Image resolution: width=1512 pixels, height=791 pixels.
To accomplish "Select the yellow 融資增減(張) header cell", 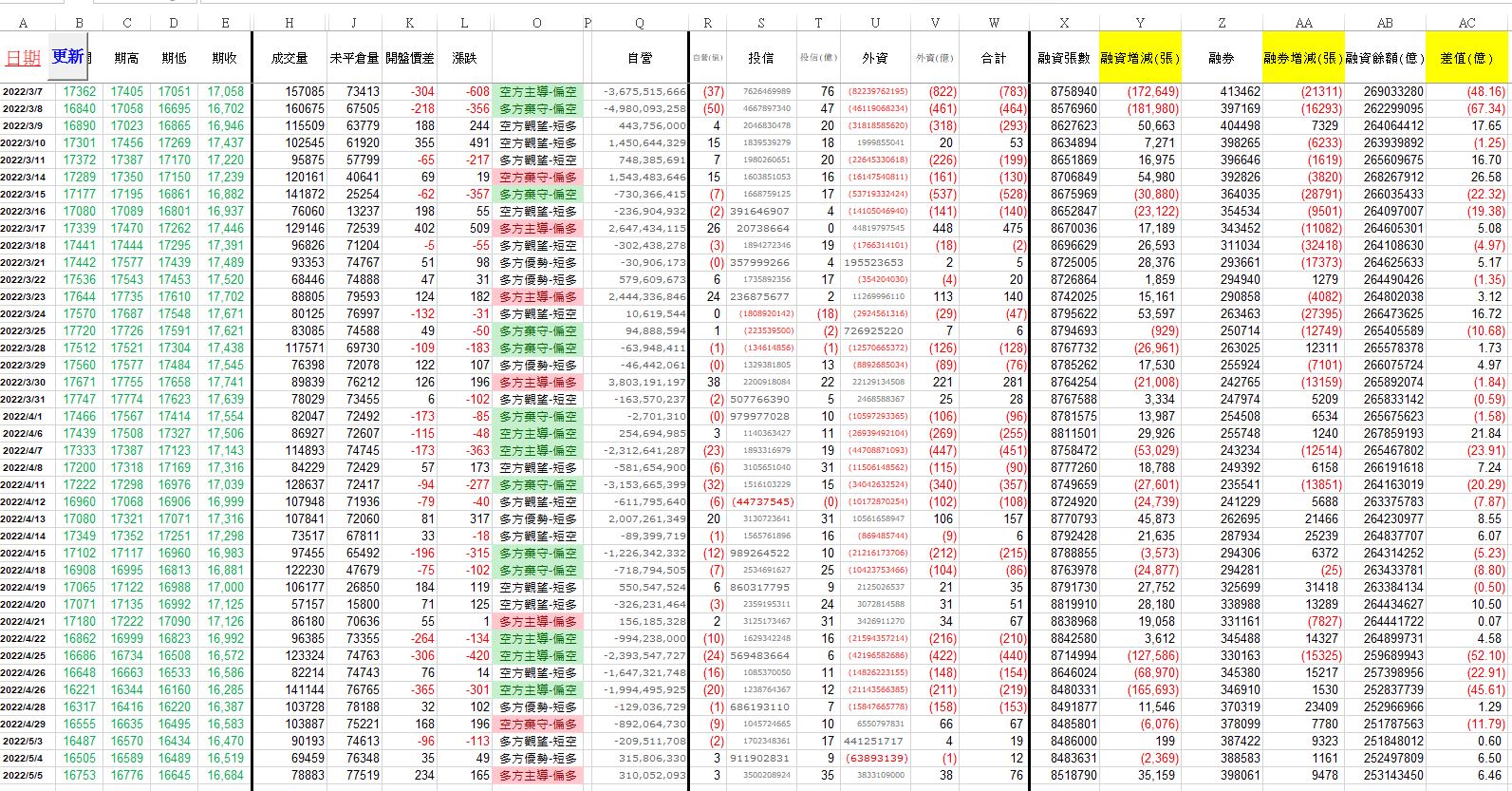I will pyautogui.click(x=1140, y=58).
